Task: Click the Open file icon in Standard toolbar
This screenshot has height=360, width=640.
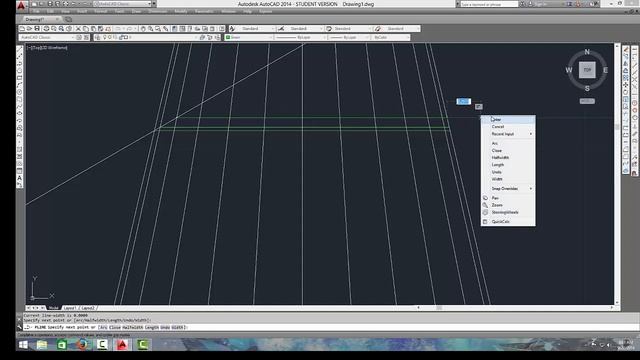Action: pyautogui.click(x=29, y=29)
